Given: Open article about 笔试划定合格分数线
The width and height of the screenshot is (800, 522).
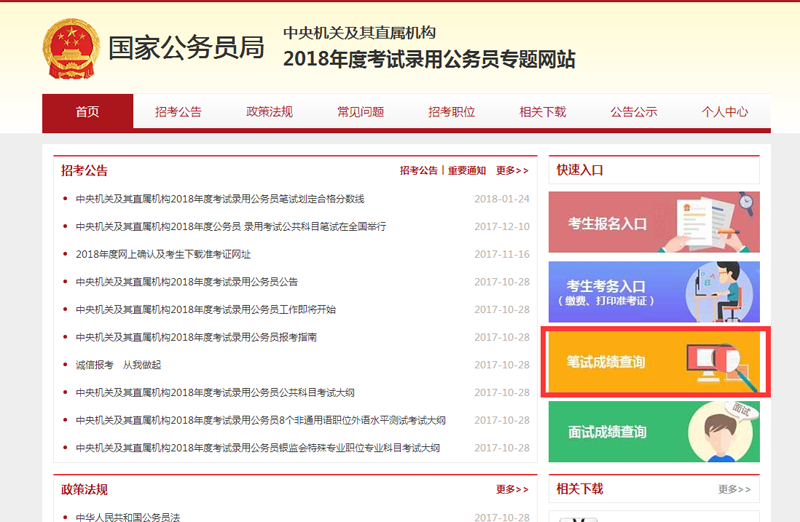Looking at the screenshot, I should [220, 199].
